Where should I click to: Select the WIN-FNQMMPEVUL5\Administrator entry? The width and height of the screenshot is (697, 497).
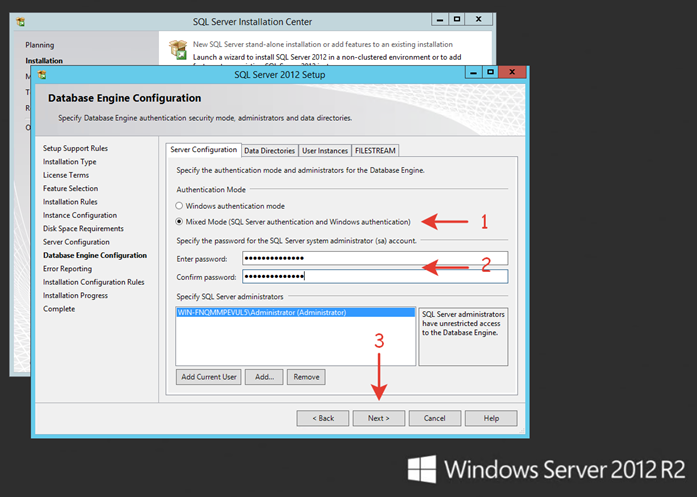[x=296, y=313]
